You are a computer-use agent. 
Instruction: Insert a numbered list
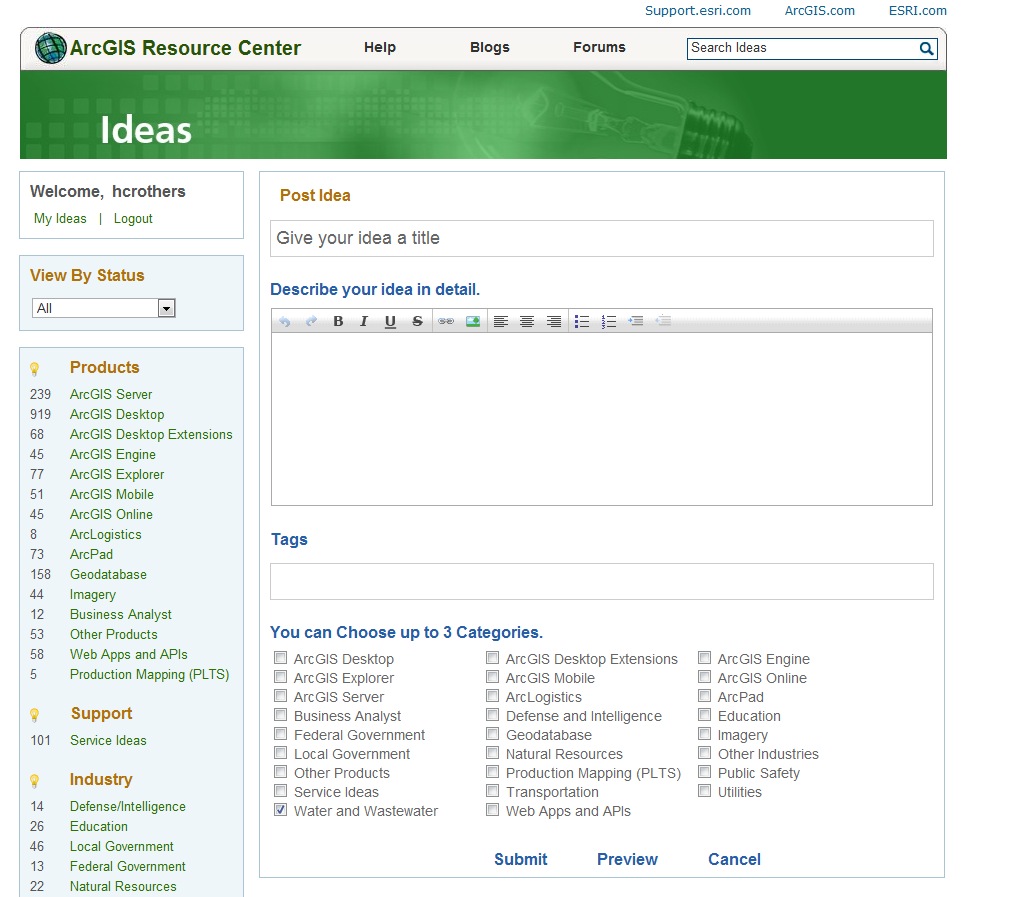point(608,321)
